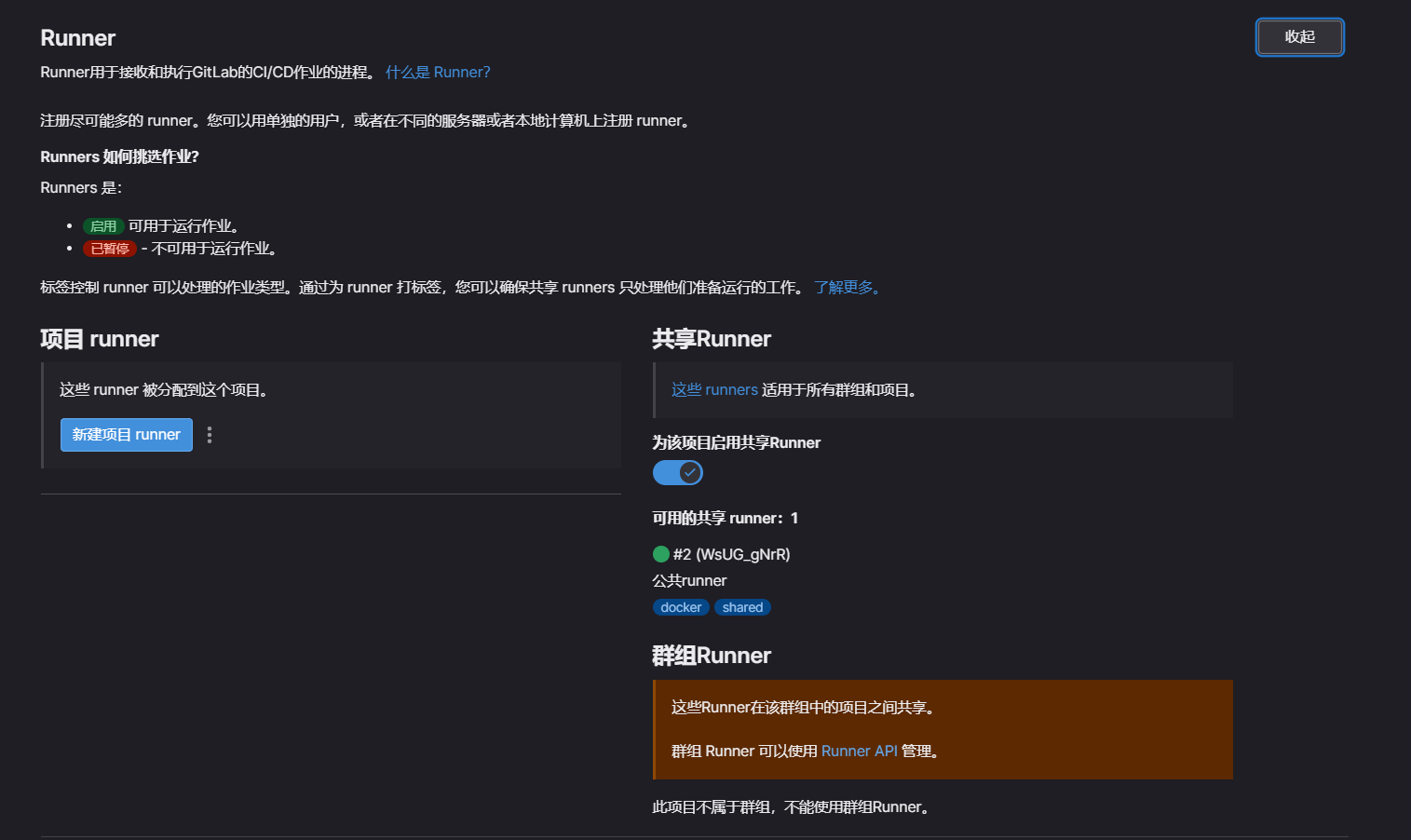The width and height of the screenshot is (1411, 840).
Task: Toggle shared Runner for this project off
Action: tap(678, 473)
